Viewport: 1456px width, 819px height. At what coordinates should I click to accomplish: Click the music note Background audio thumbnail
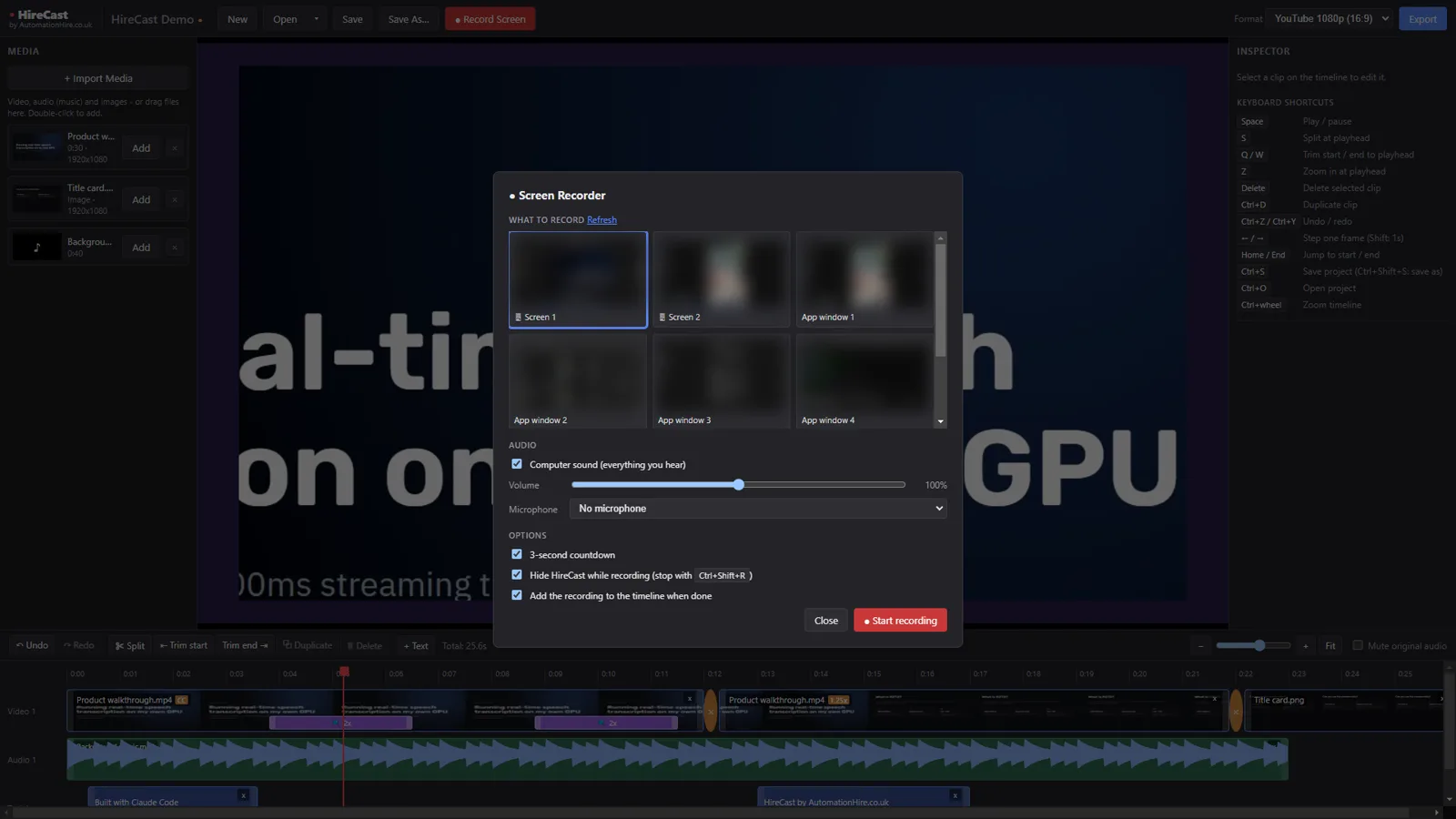37,247
